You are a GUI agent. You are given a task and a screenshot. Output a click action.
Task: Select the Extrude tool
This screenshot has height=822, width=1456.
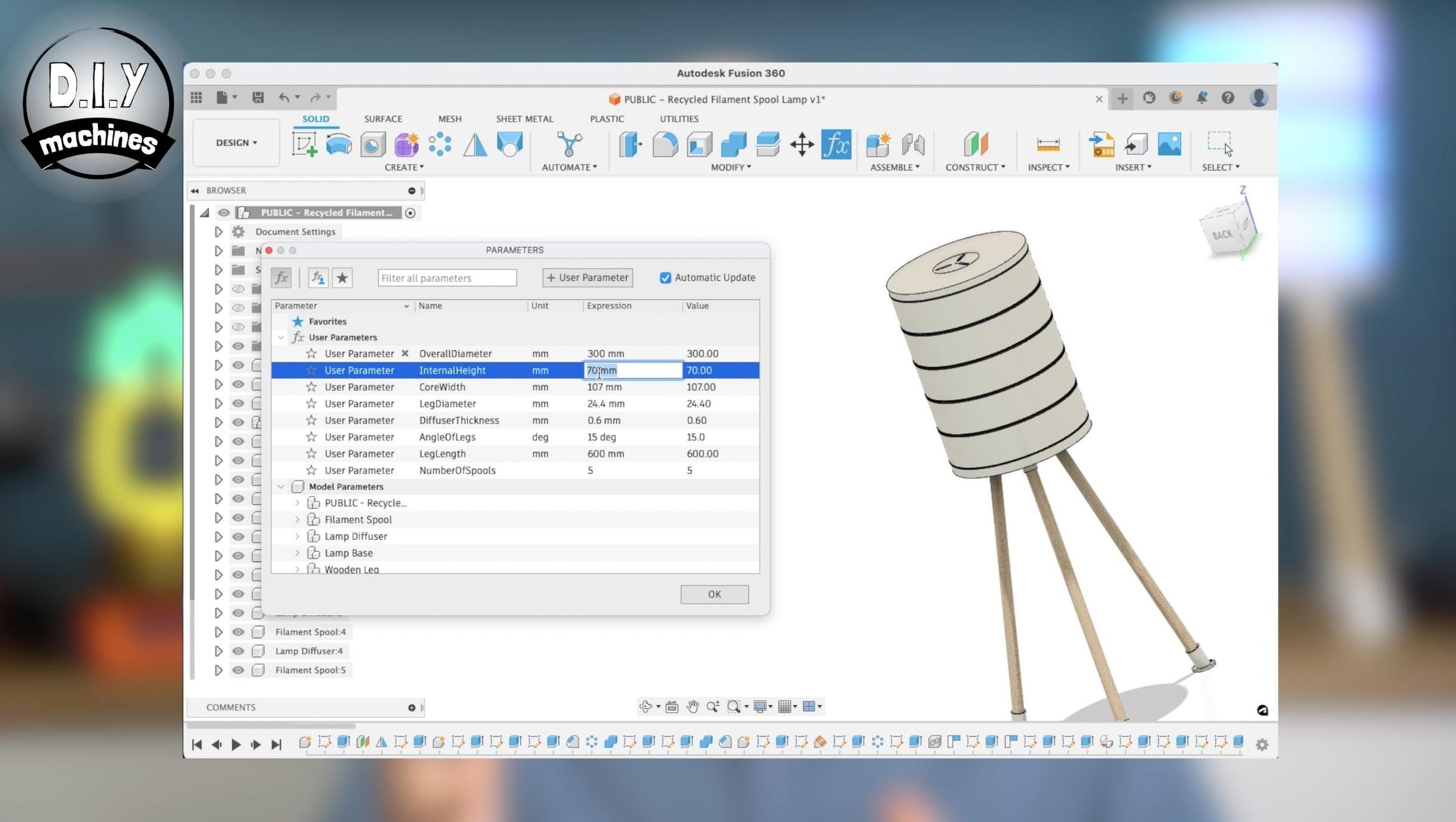340,144
